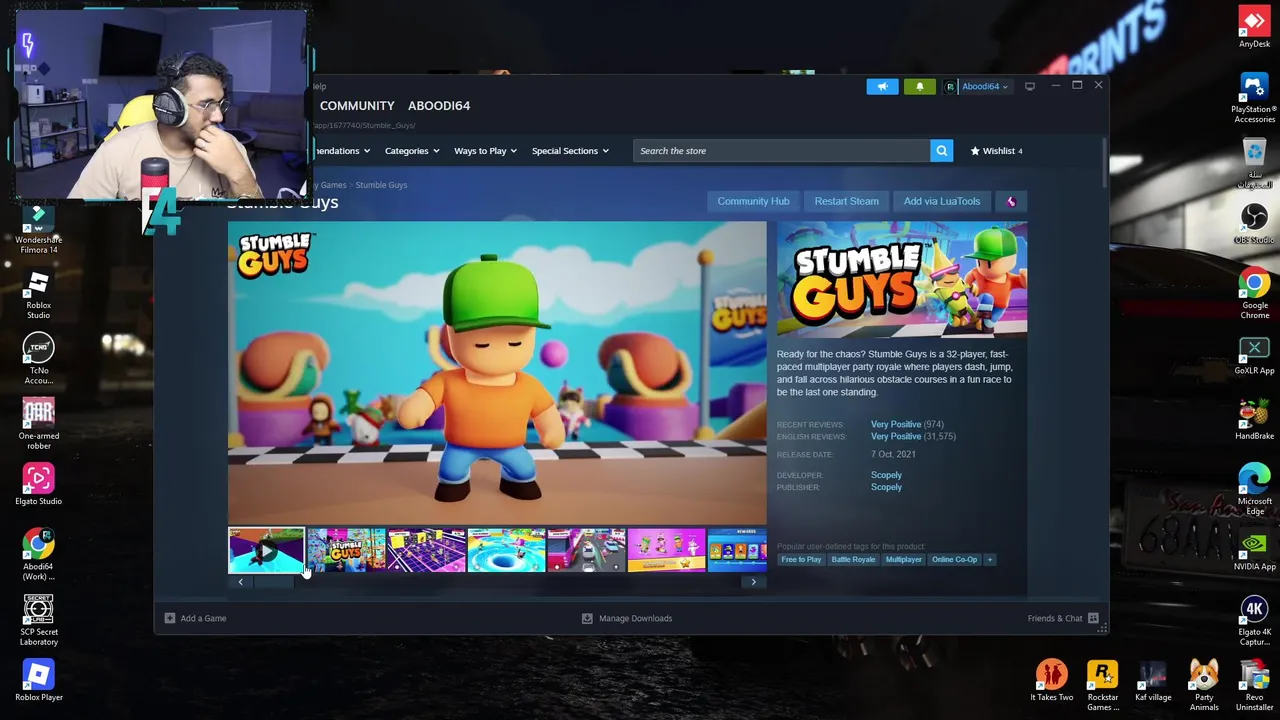Open Elgato Studio desktop icon
The width and height of the screenshot is (1280, 720).
[38, 486]
